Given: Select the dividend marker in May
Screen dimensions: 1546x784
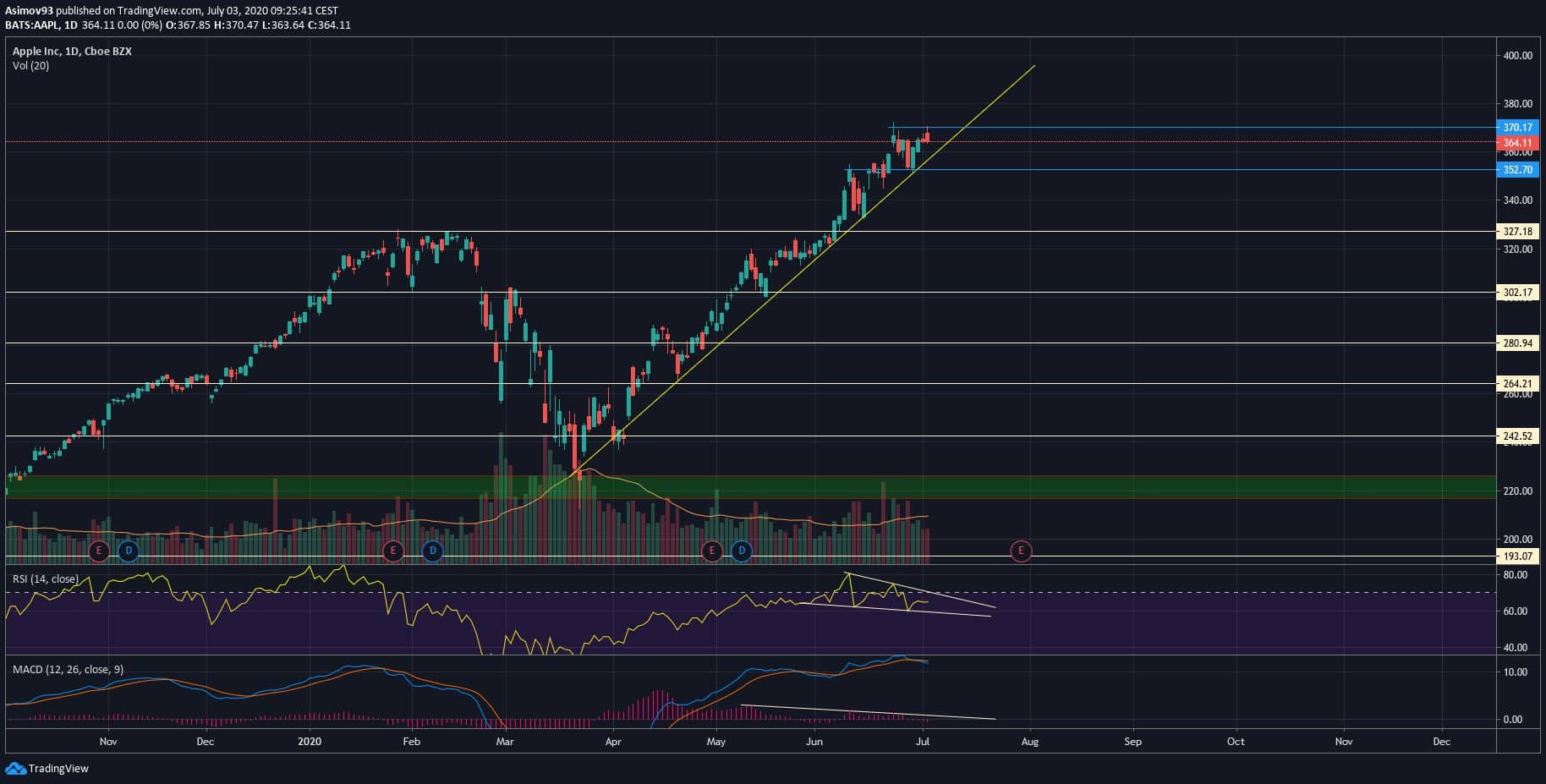Looking at the screenshot, I should pos(742,551).
